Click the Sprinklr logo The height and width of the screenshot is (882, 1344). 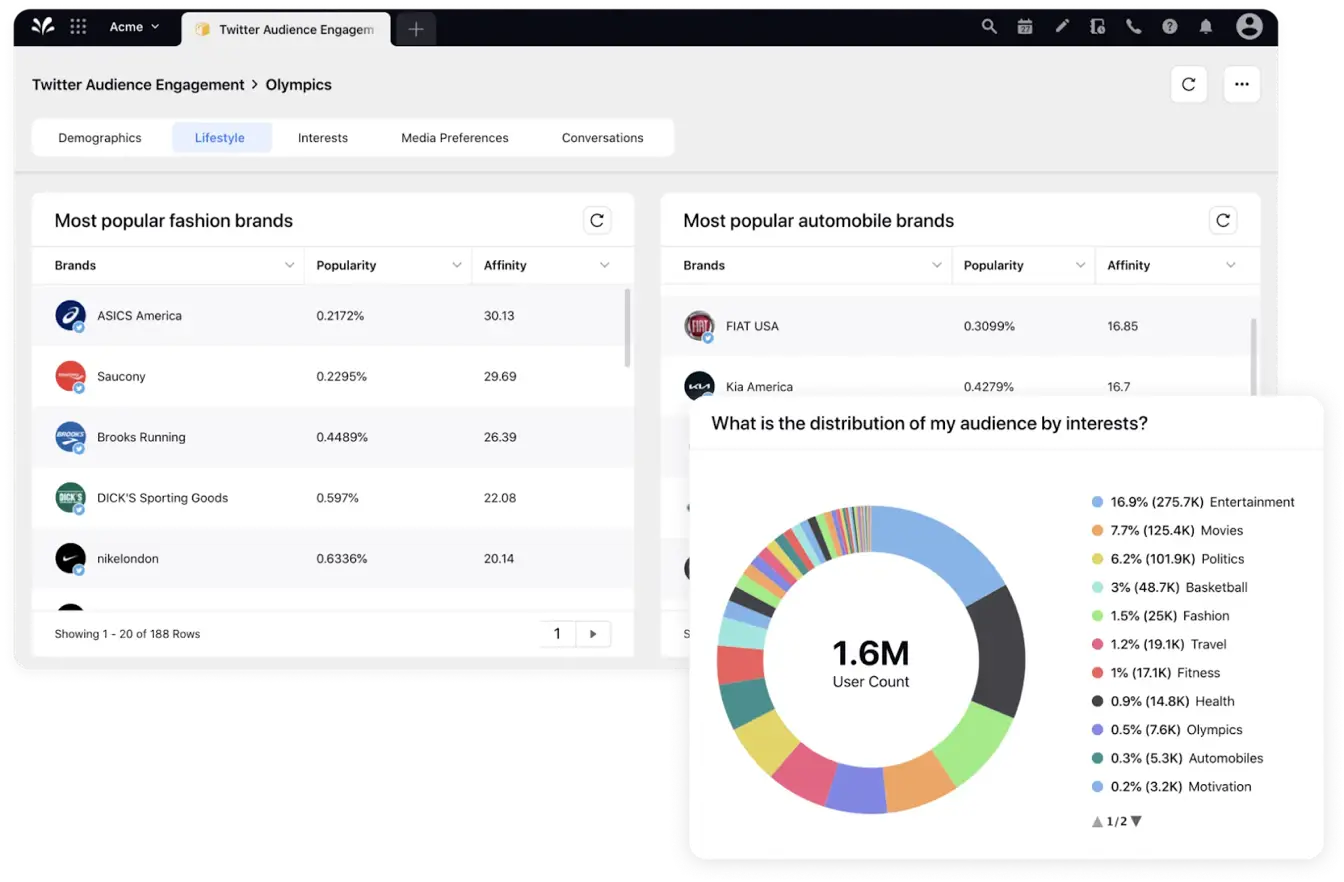(x=42, y=26)
